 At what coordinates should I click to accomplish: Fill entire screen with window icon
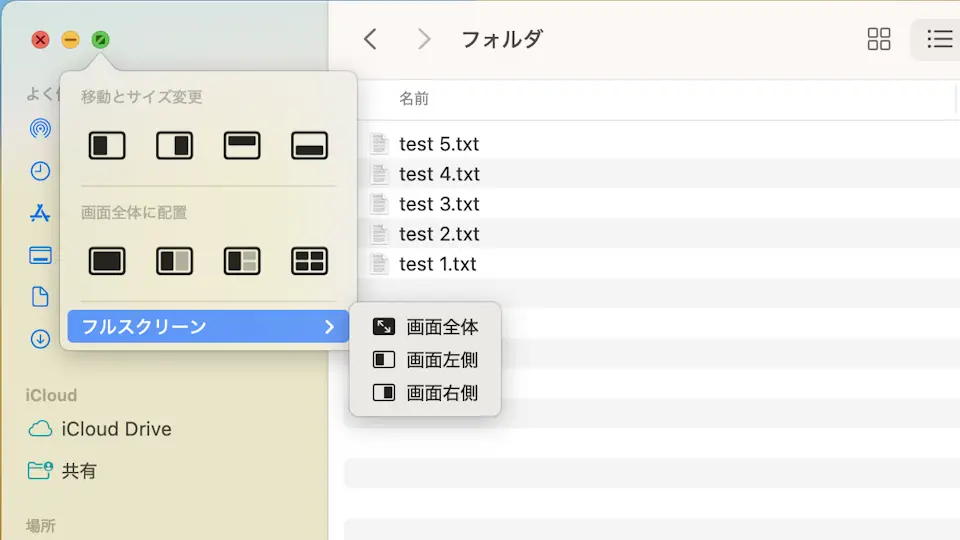107,261
